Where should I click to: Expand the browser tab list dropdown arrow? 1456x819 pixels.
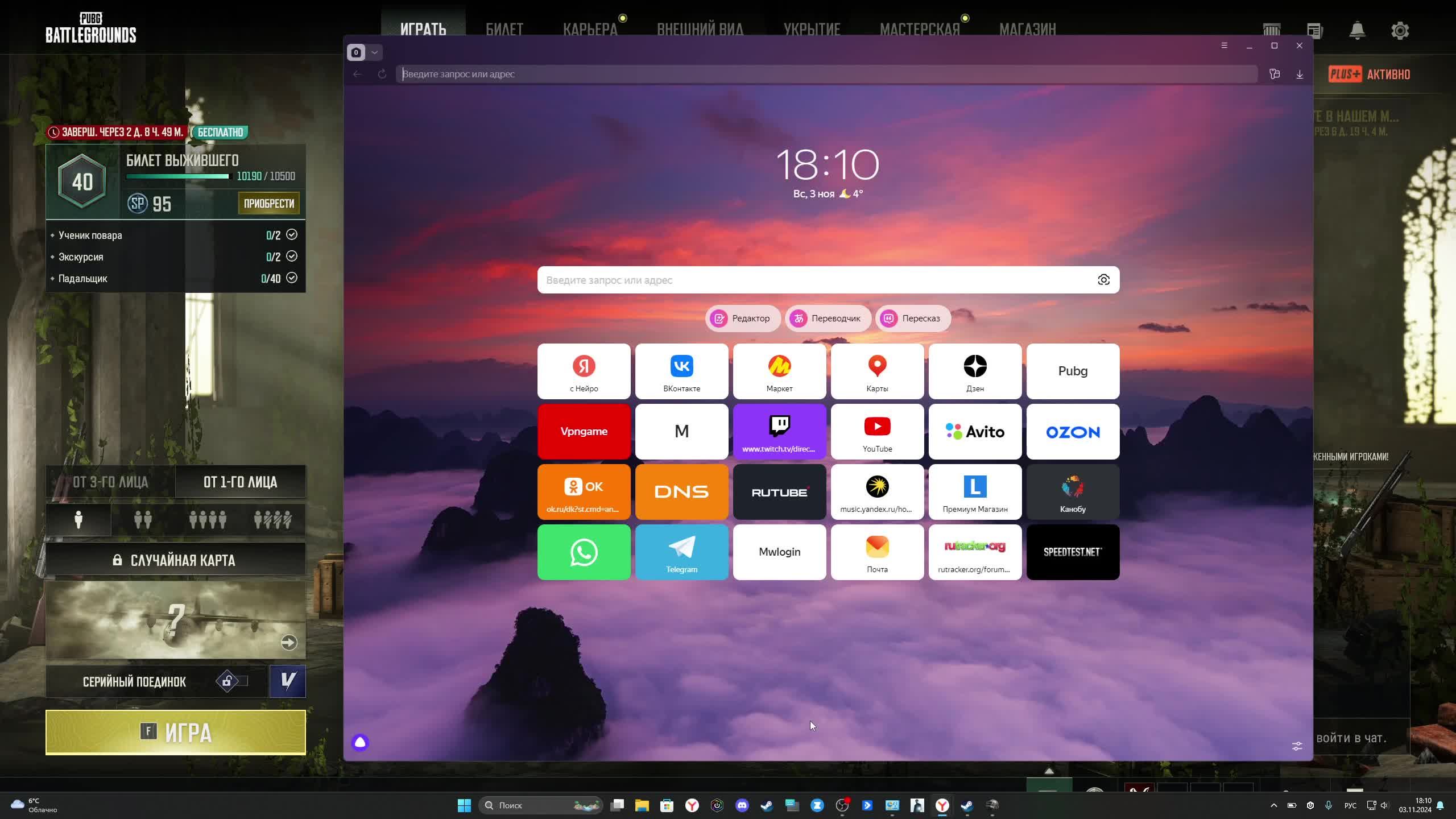374,52
